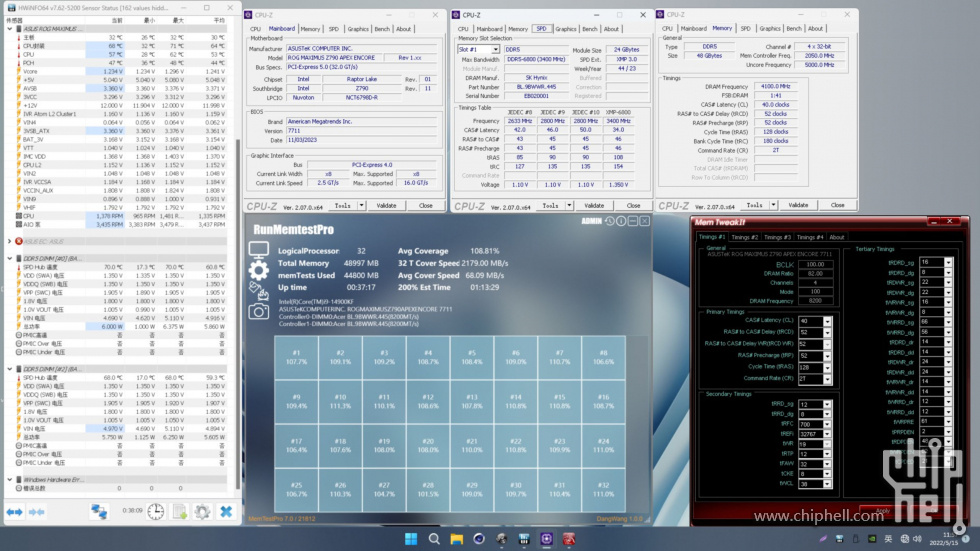Click Validate in CPU-Z Mainboard window
The image size is (980, 551).
click(x=386, y=206)
